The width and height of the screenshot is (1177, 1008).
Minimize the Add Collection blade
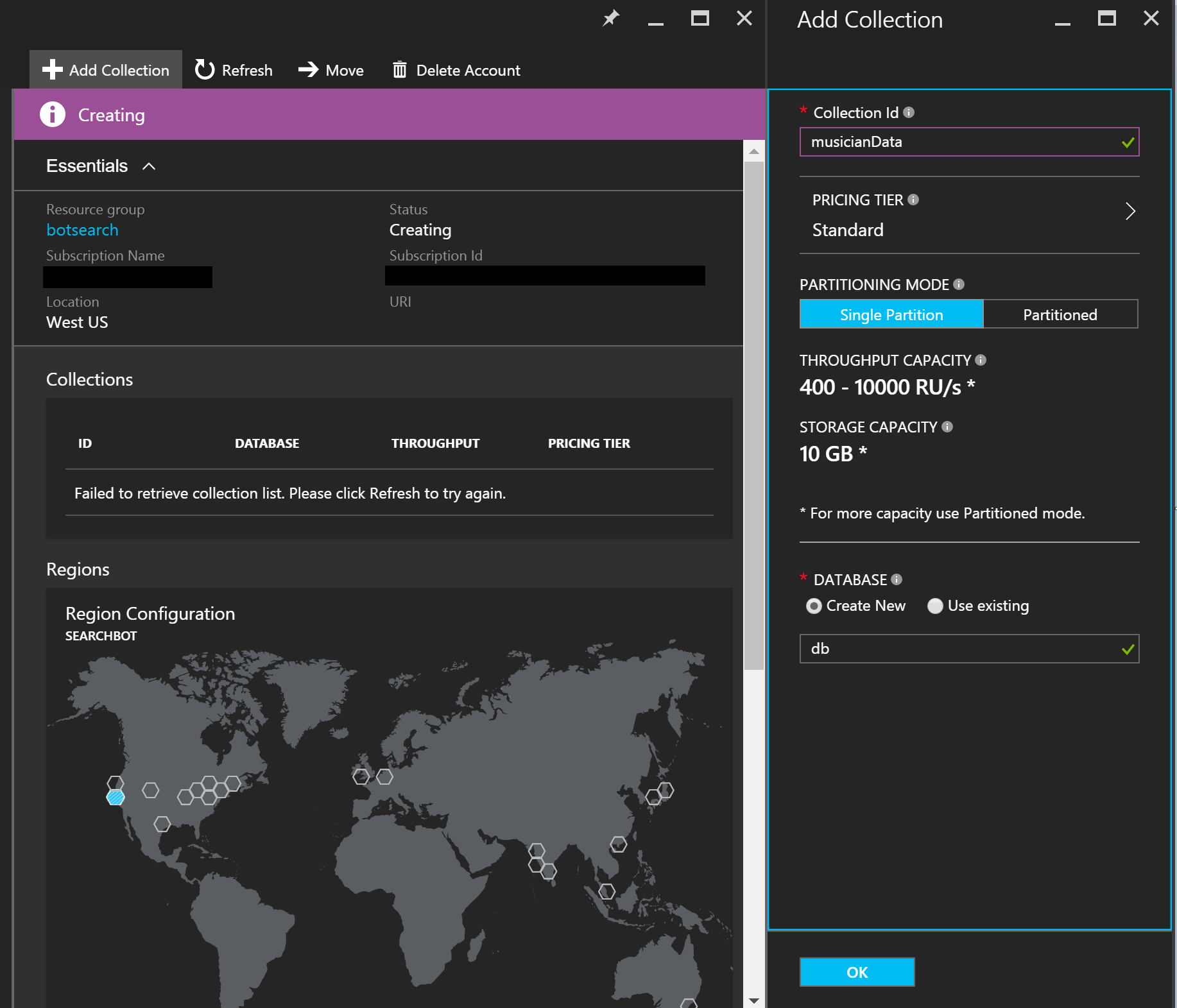click(x=1063, y=23)
